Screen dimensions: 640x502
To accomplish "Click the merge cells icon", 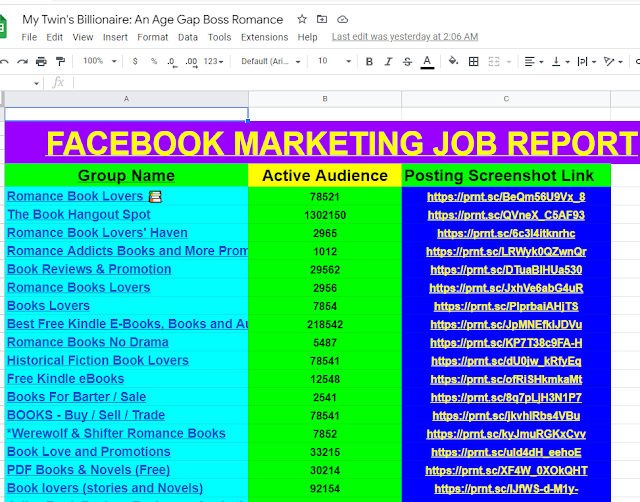I will point(494,62).
